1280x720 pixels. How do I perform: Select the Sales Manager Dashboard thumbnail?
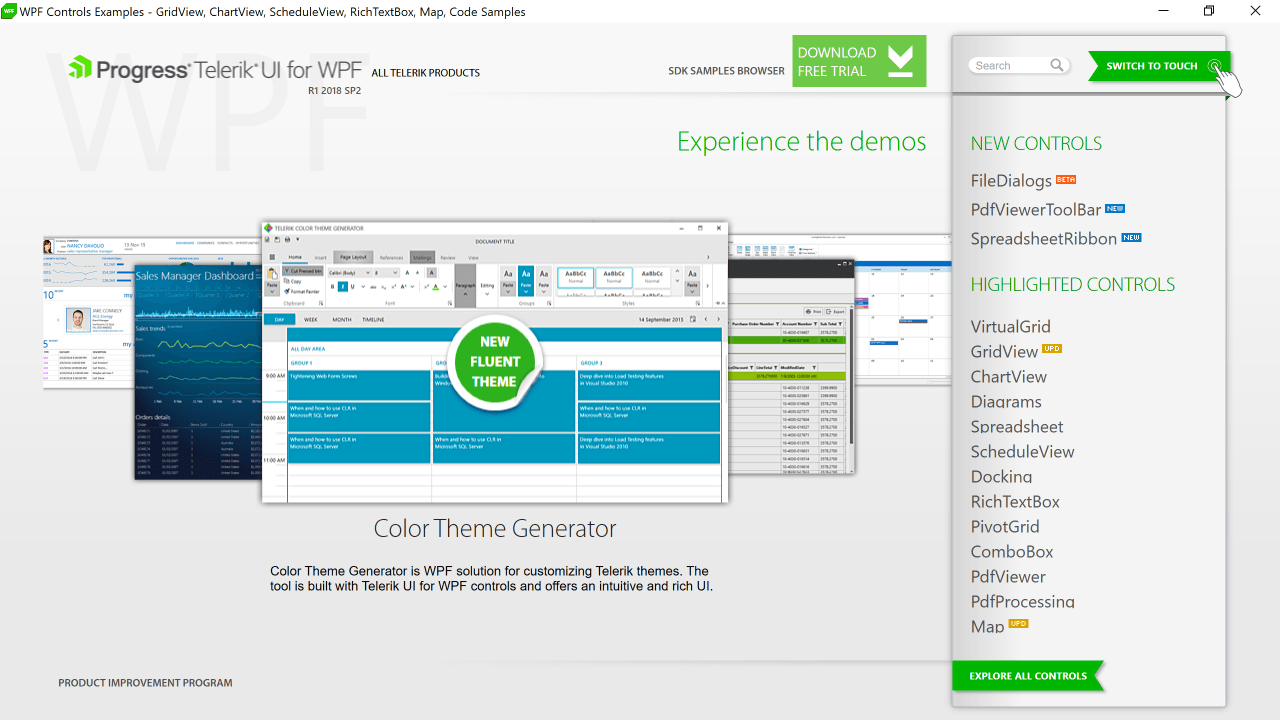click(x=197, y=372)
